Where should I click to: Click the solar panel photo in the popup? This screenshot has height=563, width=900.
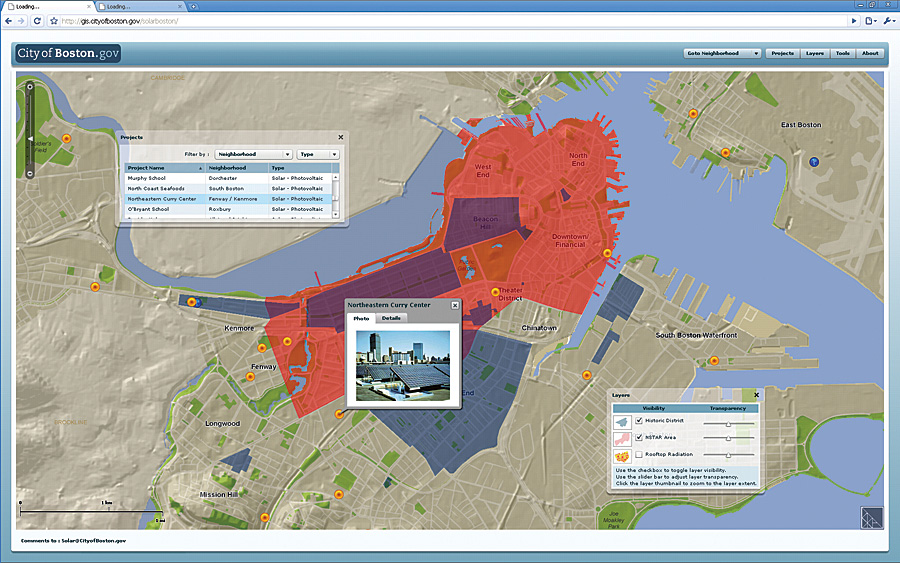403,366
